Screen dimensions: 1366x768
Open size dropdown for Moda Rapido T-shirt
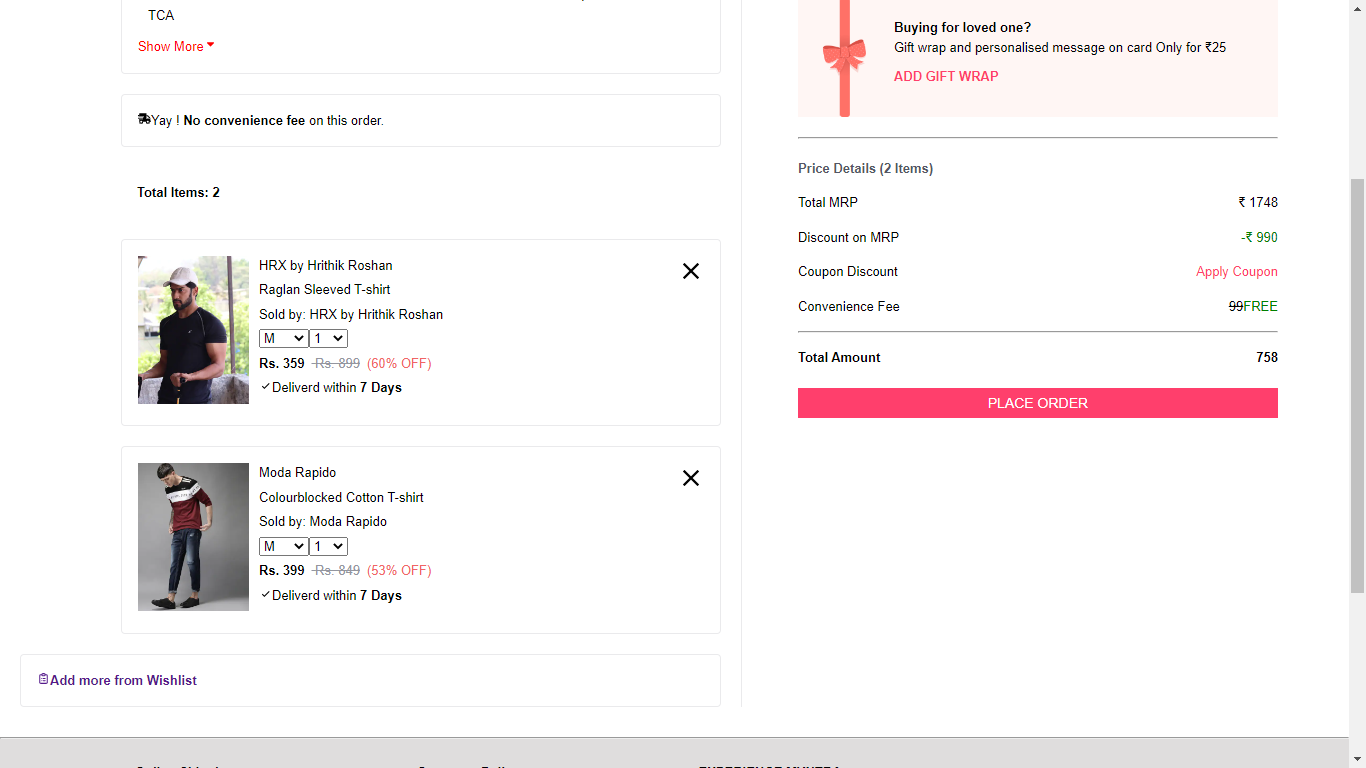click(x=283, y=546)
